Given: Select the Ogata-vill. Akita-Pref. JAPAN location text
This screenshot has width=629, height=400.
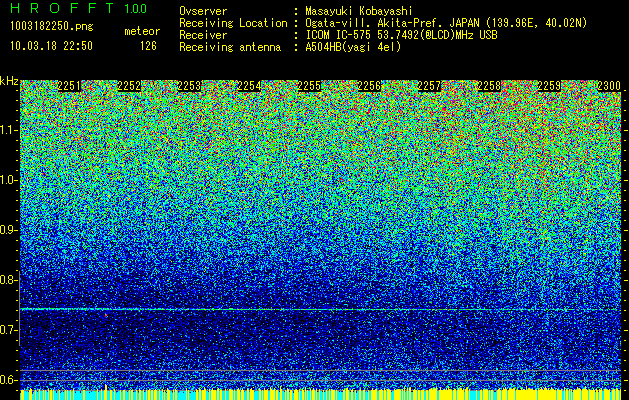Looking at the screenshot, I should click(446, 23).
